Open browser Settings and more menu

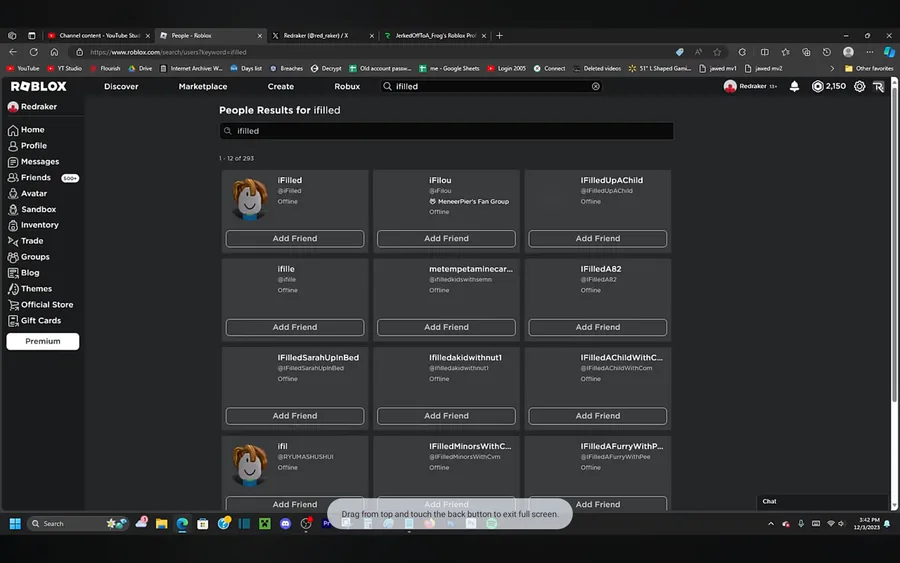870,52
